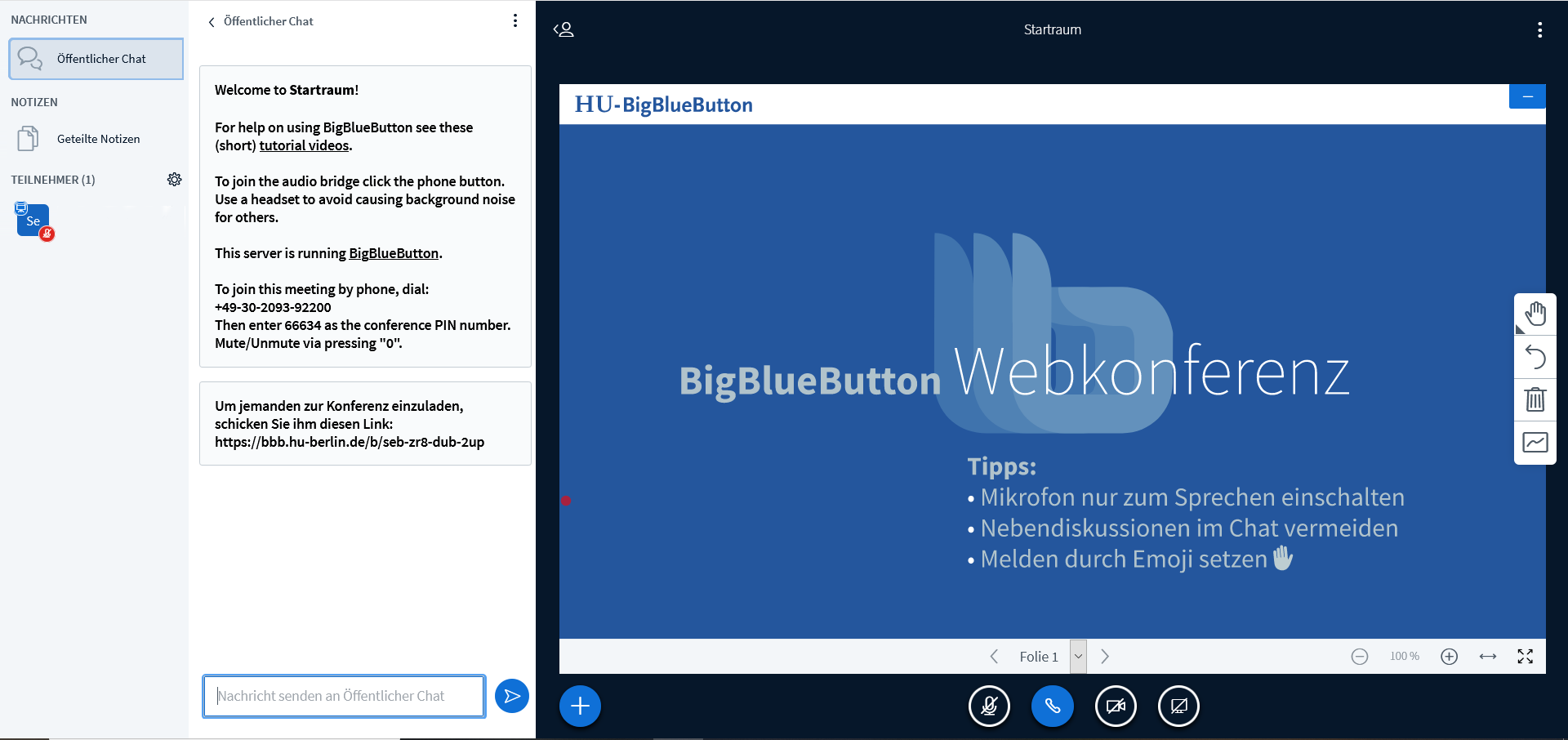
Task: Unmute the microphone
Action: [989, 707]
